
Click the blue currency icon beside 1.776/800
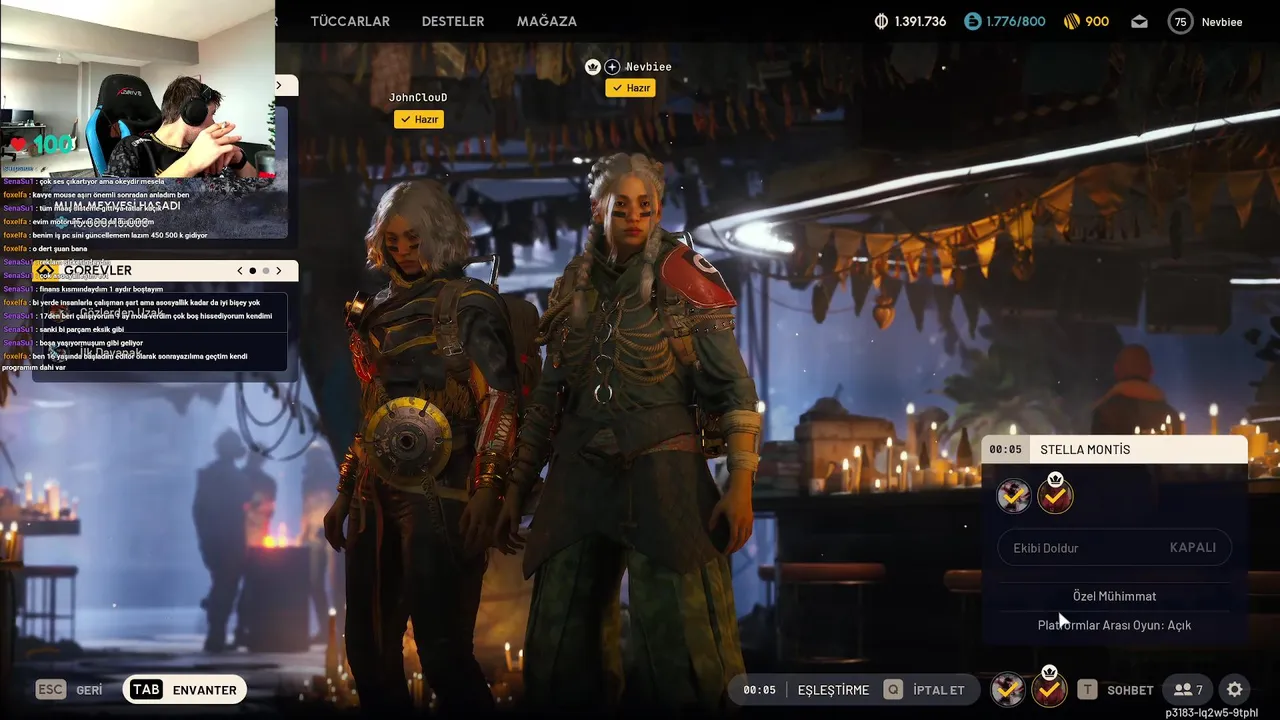point(973,21)
